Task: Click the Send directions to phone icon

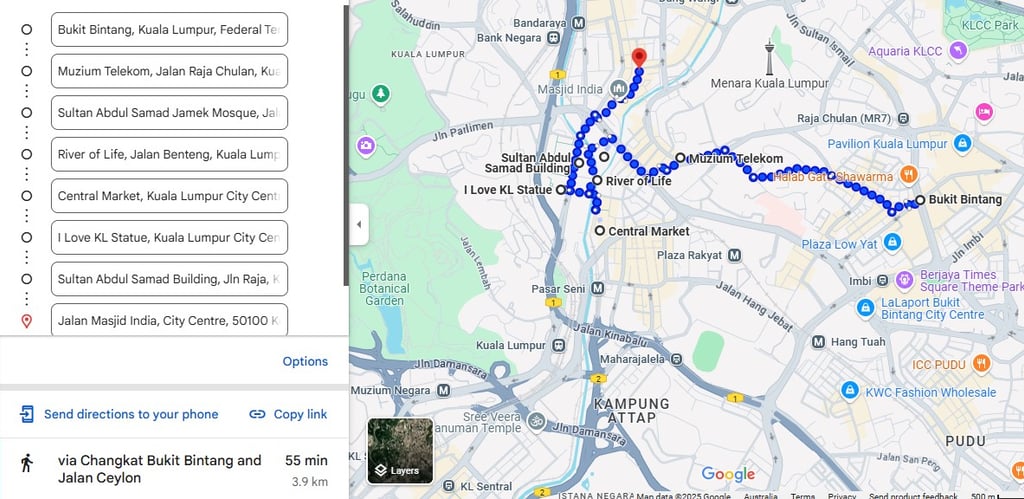Action: 27,414
